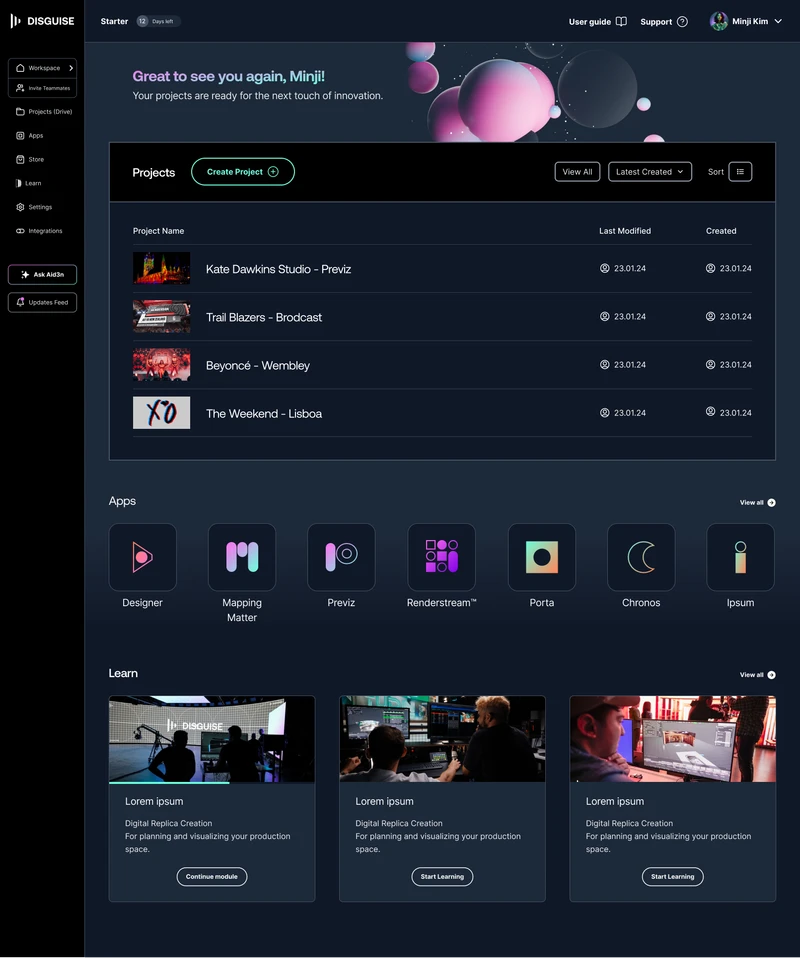The image size is (800, 958).
Task: Open the Beyoncé - Wembley project thumbnail
Action: [161, 365]
